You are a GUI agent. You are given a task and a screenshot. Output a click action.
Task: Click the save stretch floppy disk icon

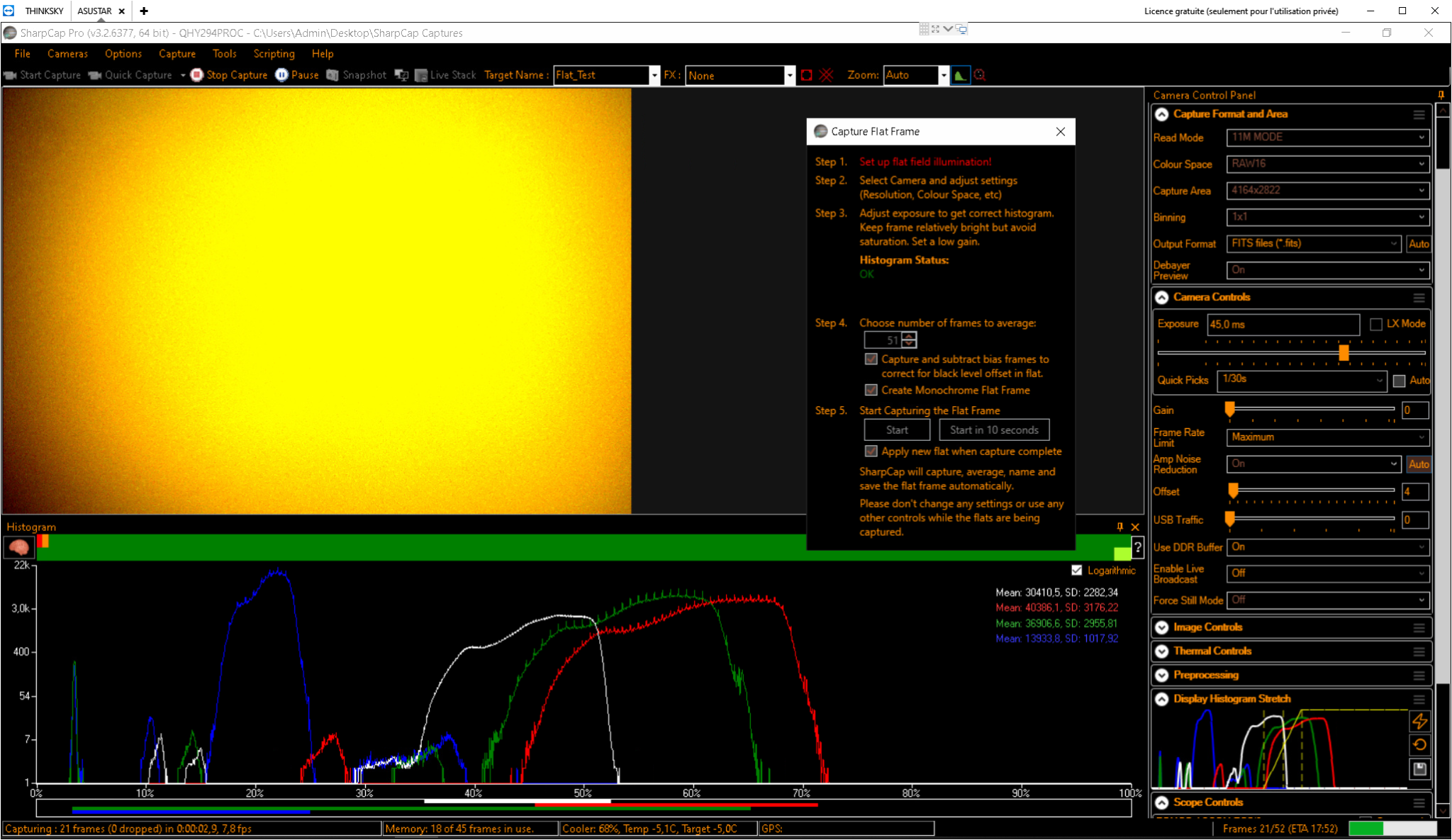click(x=1419, y=769)
